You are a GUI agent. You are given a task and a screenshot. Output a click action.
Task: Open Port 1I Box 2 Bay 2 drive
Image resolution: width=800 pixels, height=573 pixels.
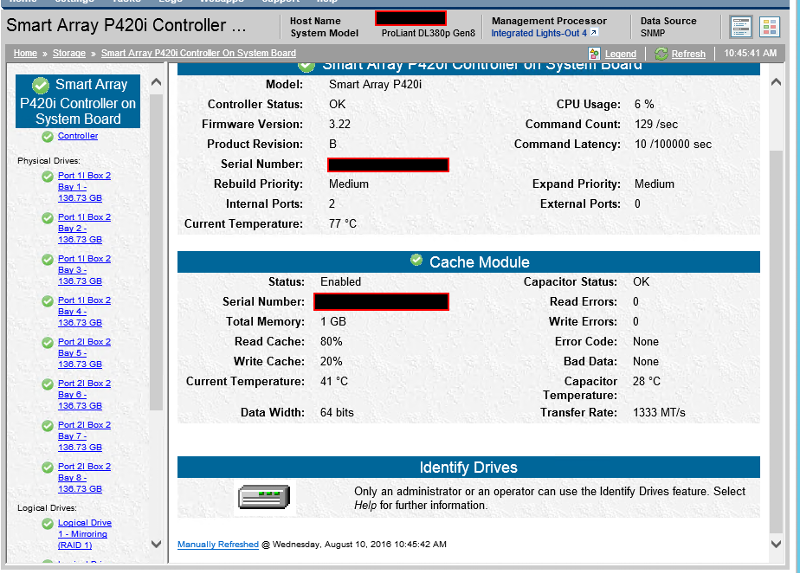click(84, 228)
